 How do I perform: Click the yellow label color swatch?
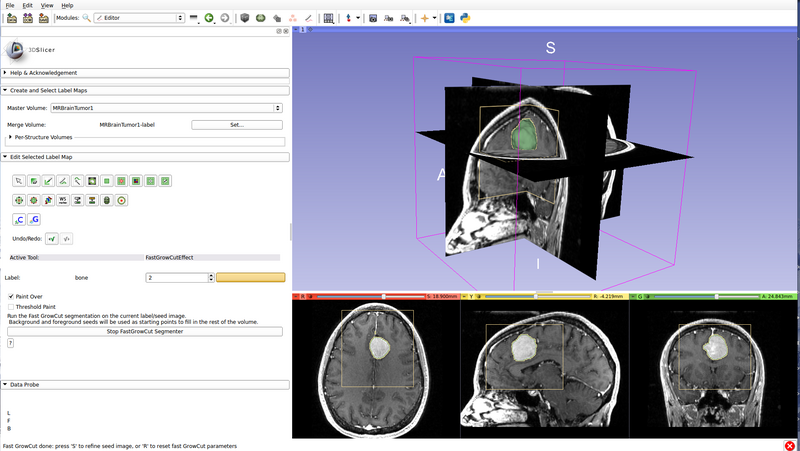(x=250, y=277)
